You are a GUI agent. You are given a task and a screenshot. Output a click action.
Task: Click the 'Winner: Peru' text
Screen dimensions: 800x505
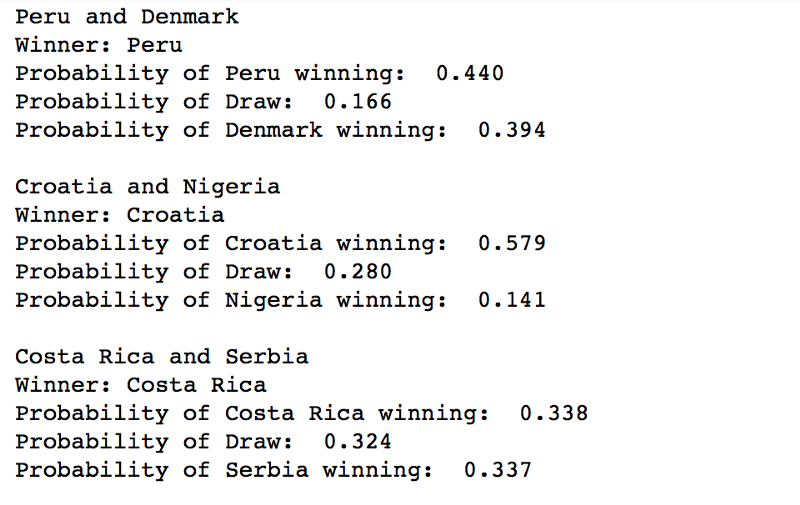click(98, 45)
